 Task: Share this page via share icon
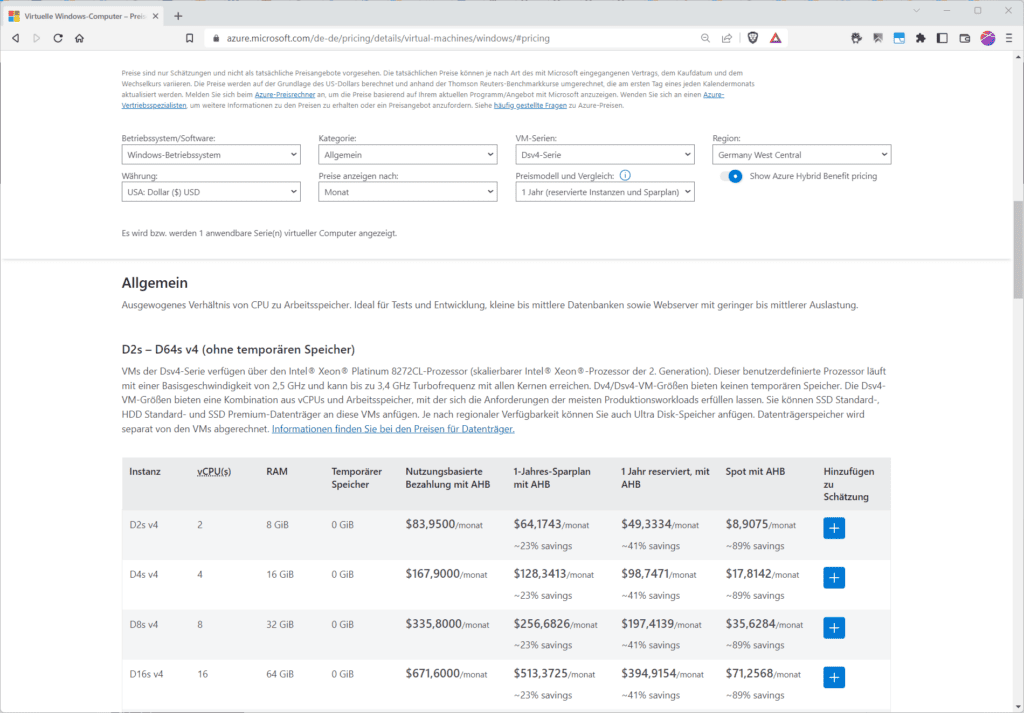click(727, 39)
